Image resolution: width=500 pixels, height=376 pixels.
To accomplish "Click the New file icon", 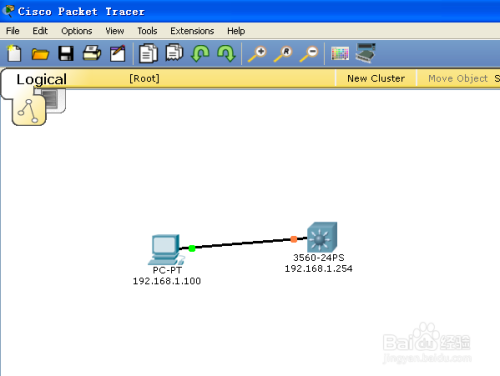I will [x=14, y=53].
